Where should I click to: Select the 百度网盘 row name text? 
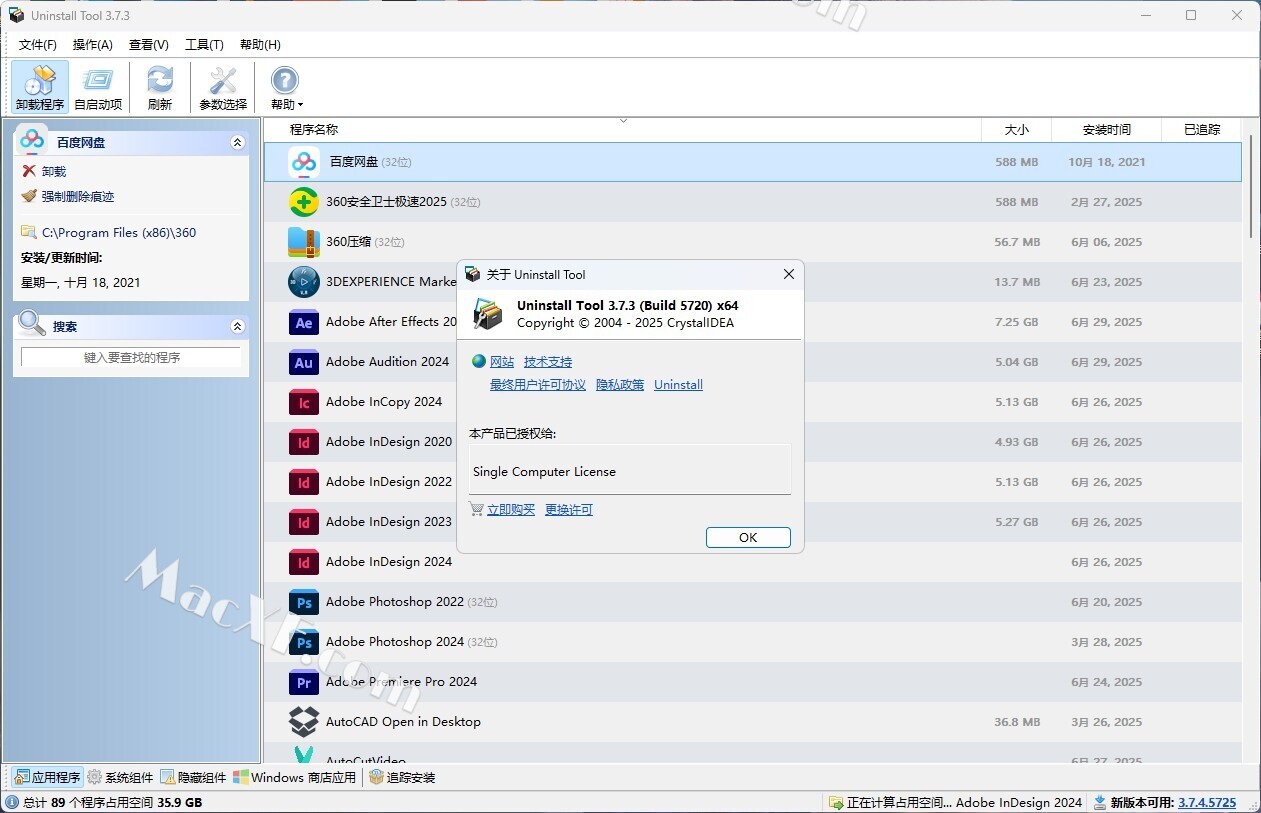click(354, 162)
